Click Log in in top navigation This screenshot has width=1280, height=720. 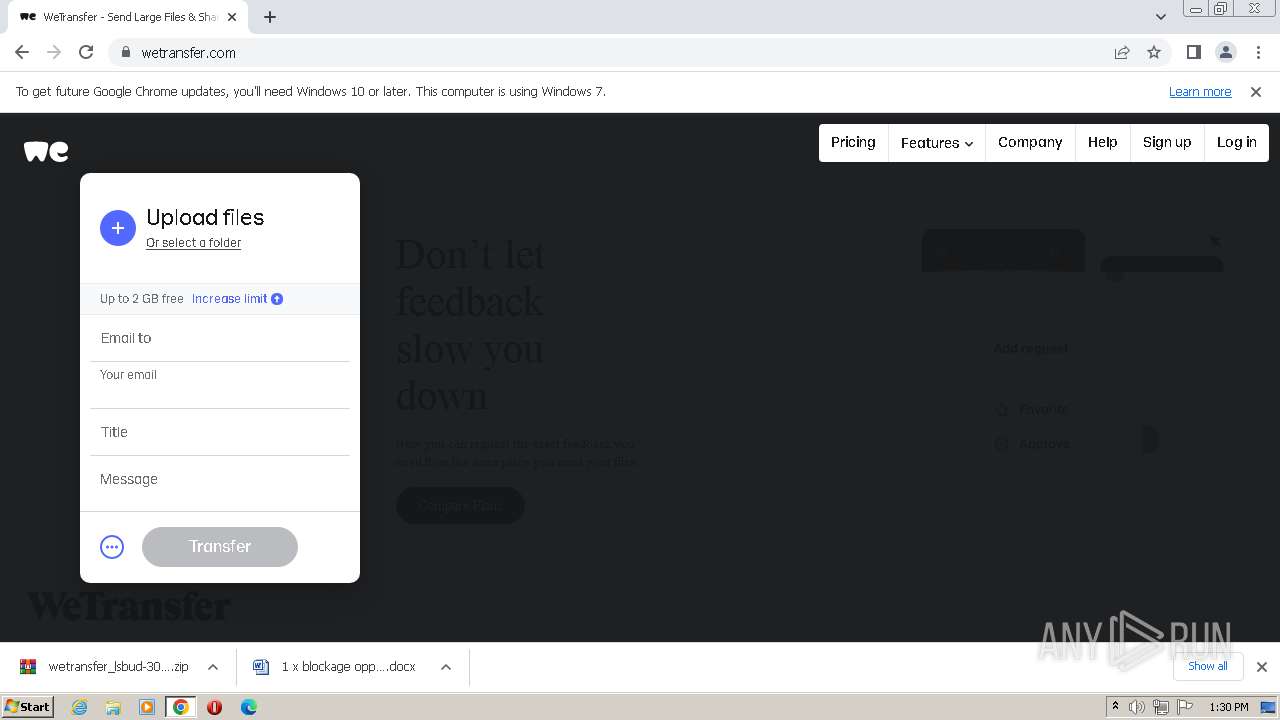tap(1237, 142)
